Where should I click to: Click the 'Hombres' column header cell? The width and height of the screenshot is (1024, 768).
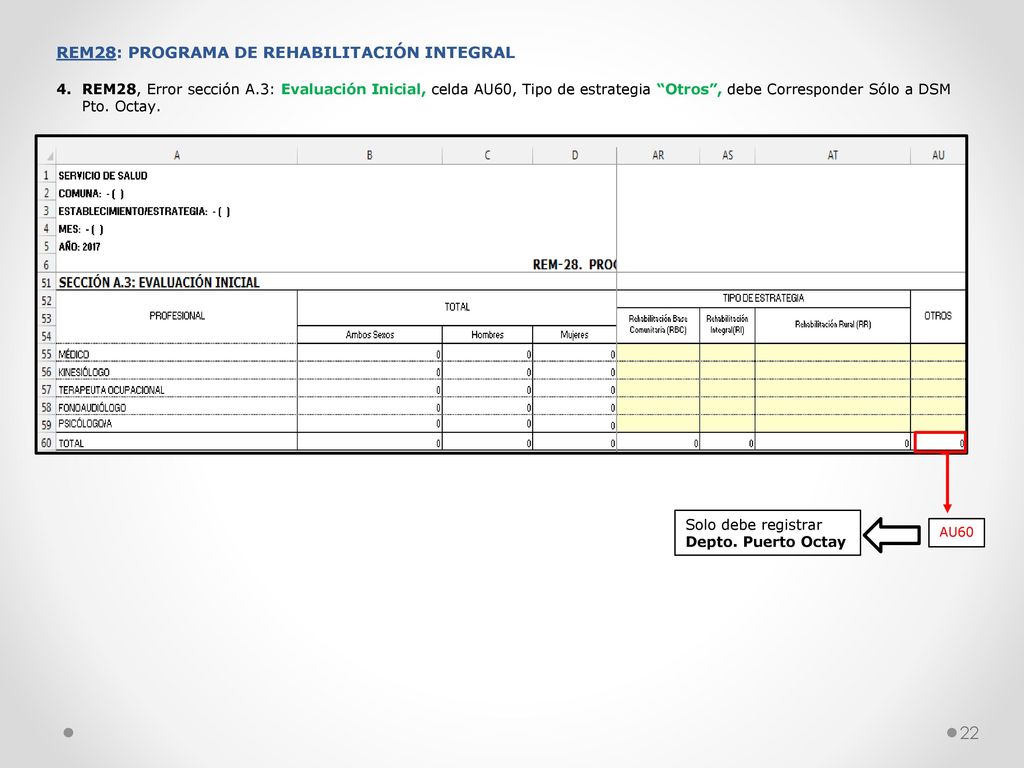click(487, 334)
